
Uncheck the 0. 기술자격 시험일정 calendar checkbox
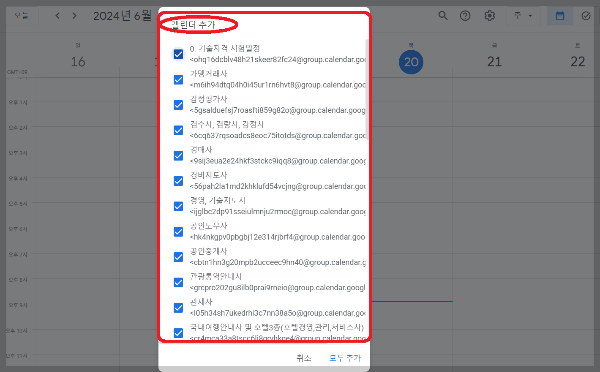coord(178,54)
